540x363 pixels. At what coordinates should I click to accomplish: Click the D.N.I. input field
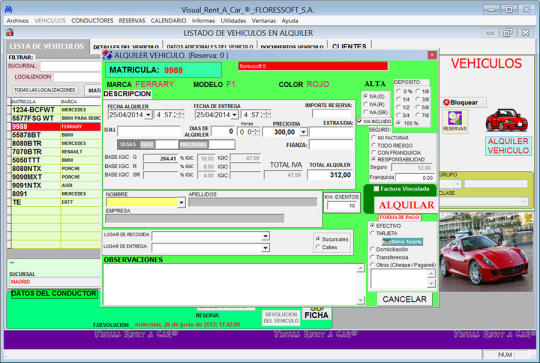tap(149, 131)
